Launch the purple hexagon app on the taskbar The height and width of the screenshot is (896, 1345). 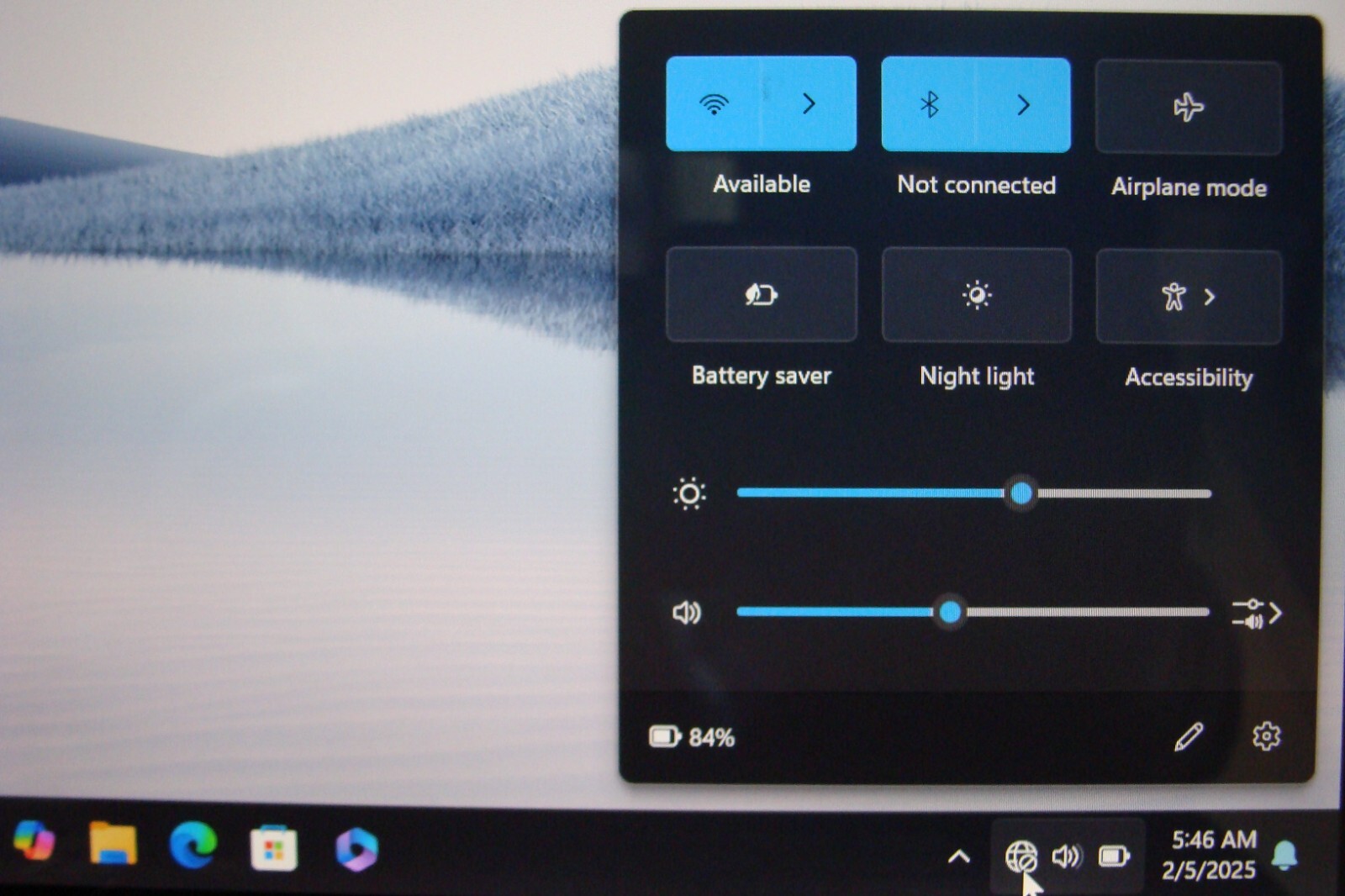pyautogui.click(x=356, y=849)
